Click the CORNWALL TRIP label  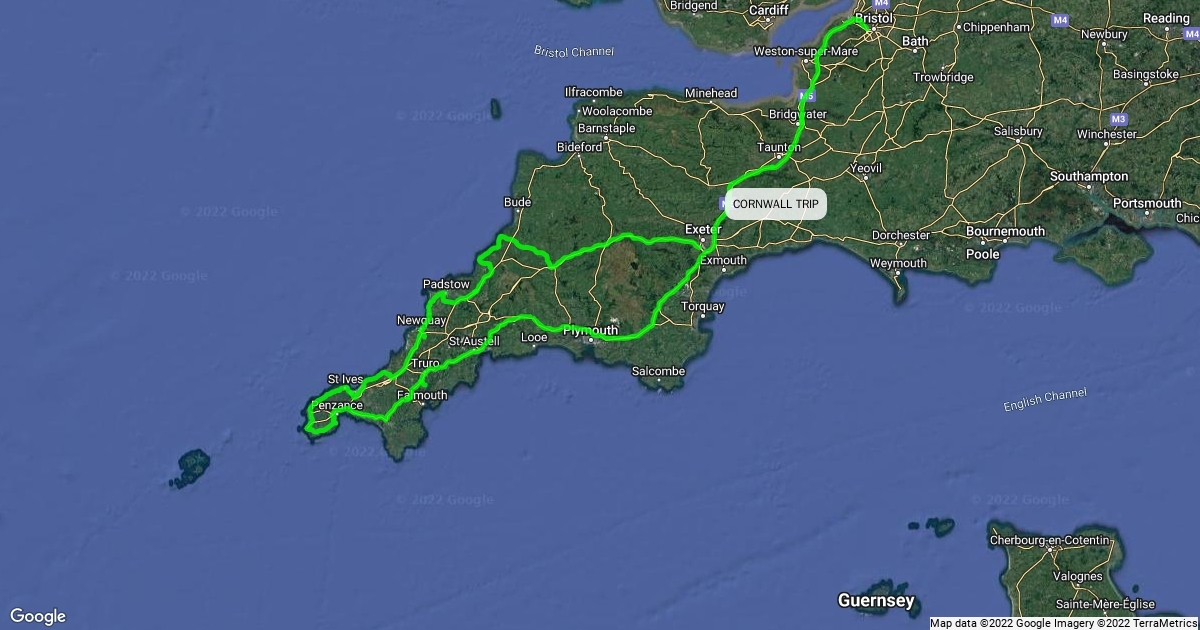[775, 203]
